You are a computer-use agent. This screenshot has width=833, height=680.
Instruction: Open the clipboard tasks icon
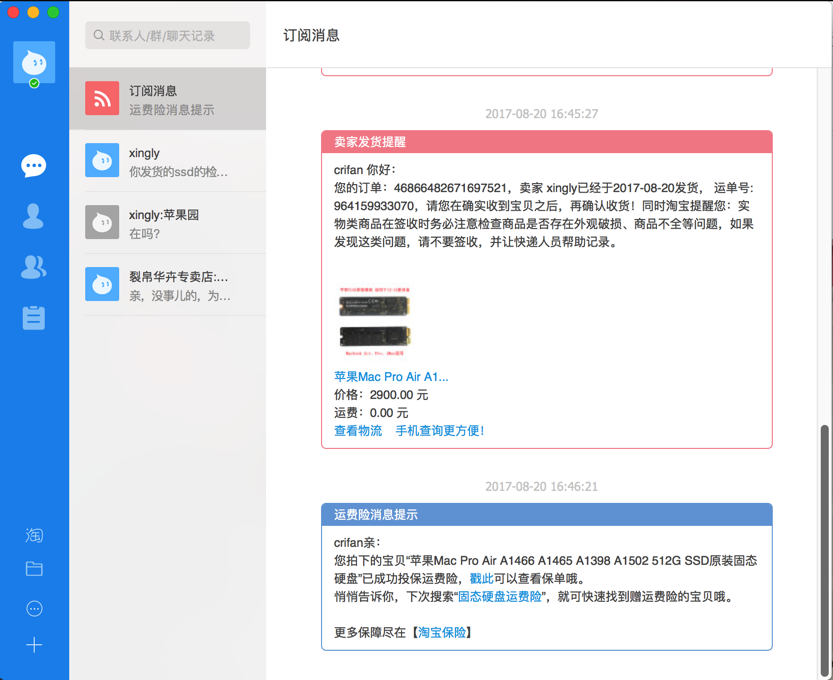click(x=33, y=318)
